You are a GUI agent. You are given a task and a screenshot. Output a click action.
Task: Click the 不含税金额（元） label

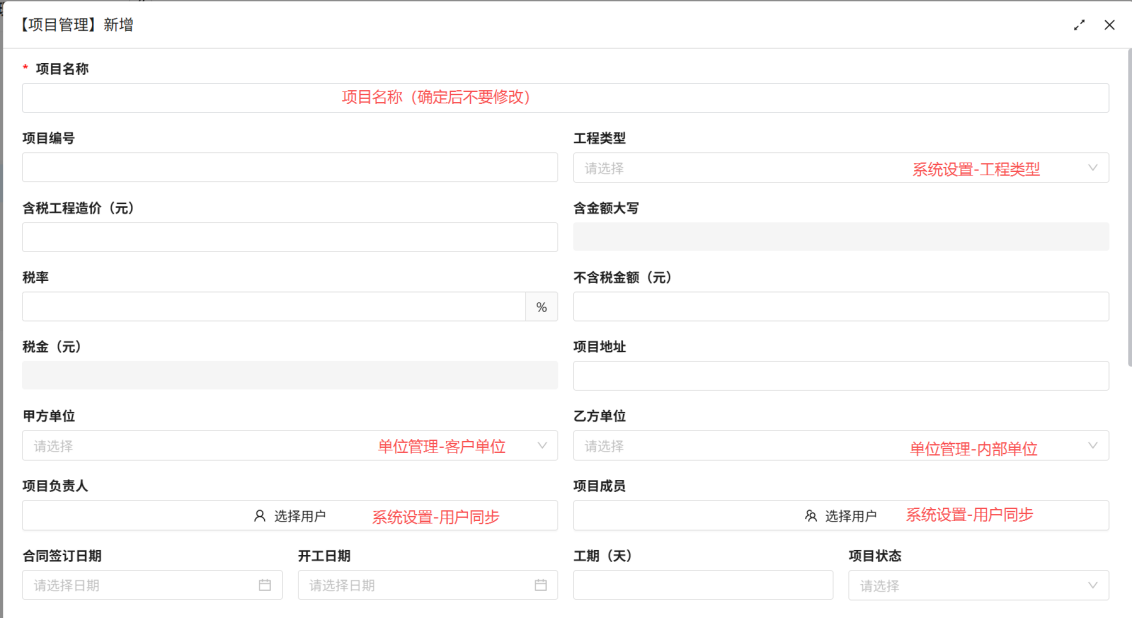click(622, 277)
